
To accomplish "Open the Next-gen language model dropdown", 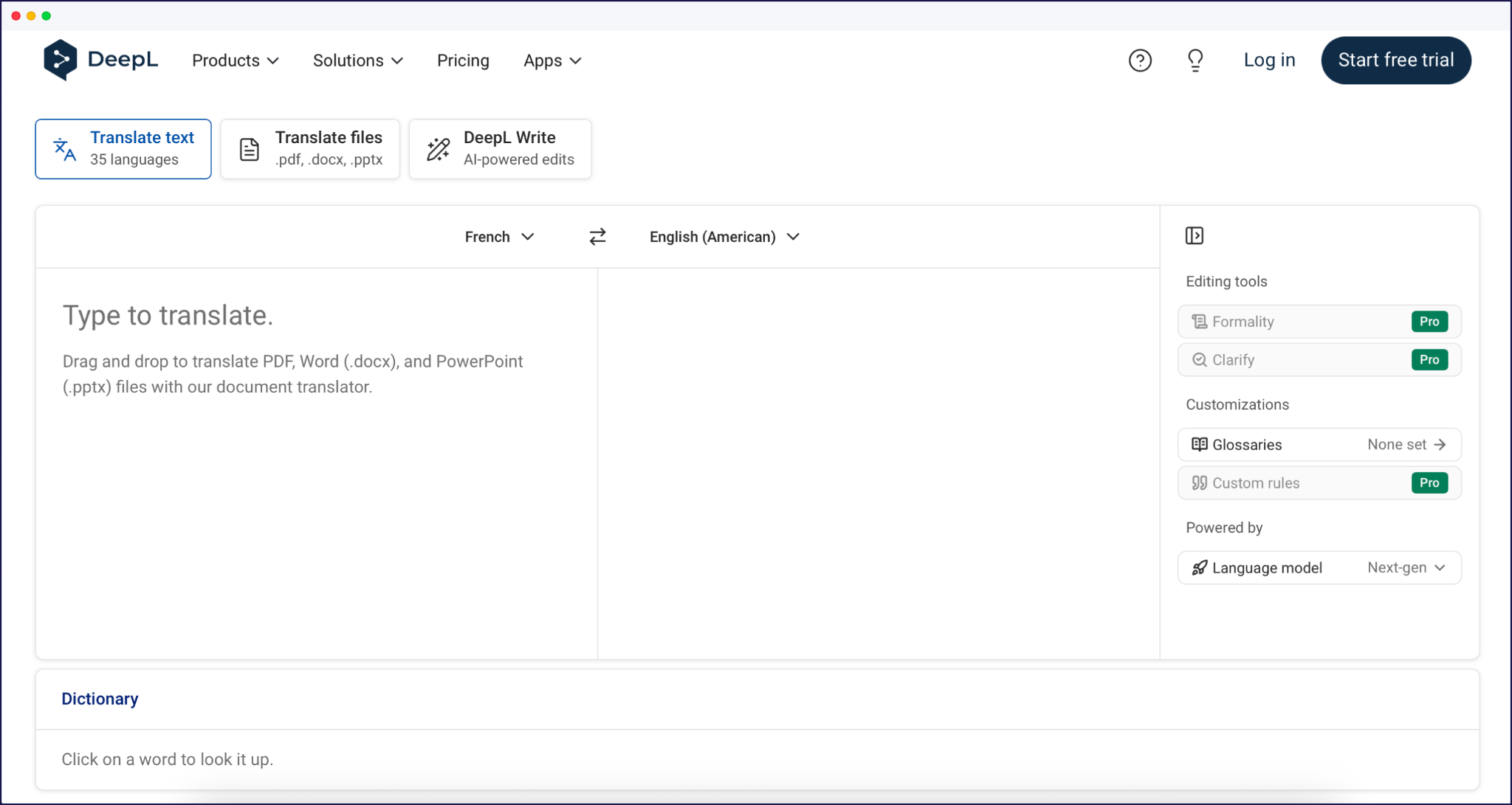I will tap(1319, 567).
